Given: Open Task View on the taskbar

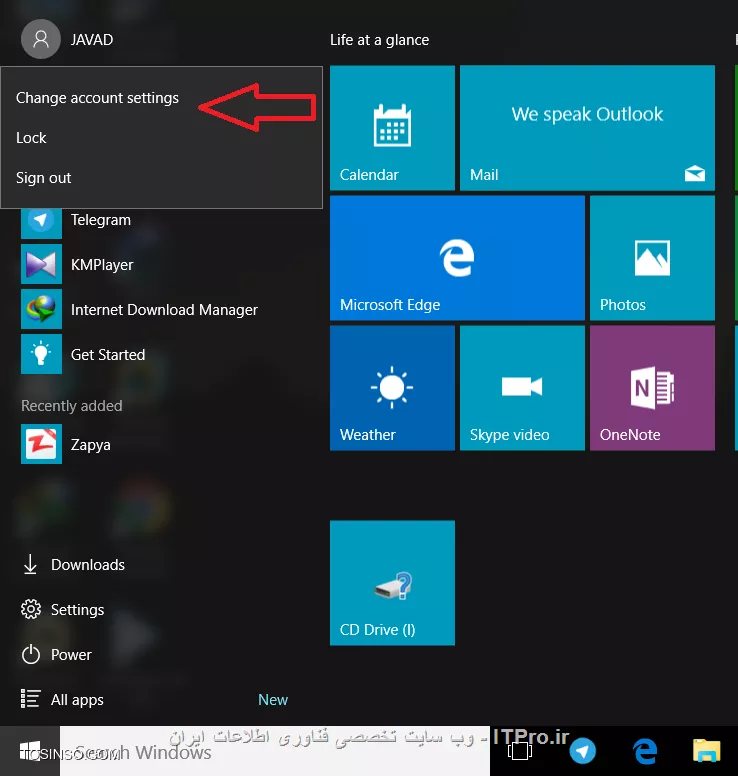Looking at the screenshot, I should pyautogui.click(x=520, y=751).
